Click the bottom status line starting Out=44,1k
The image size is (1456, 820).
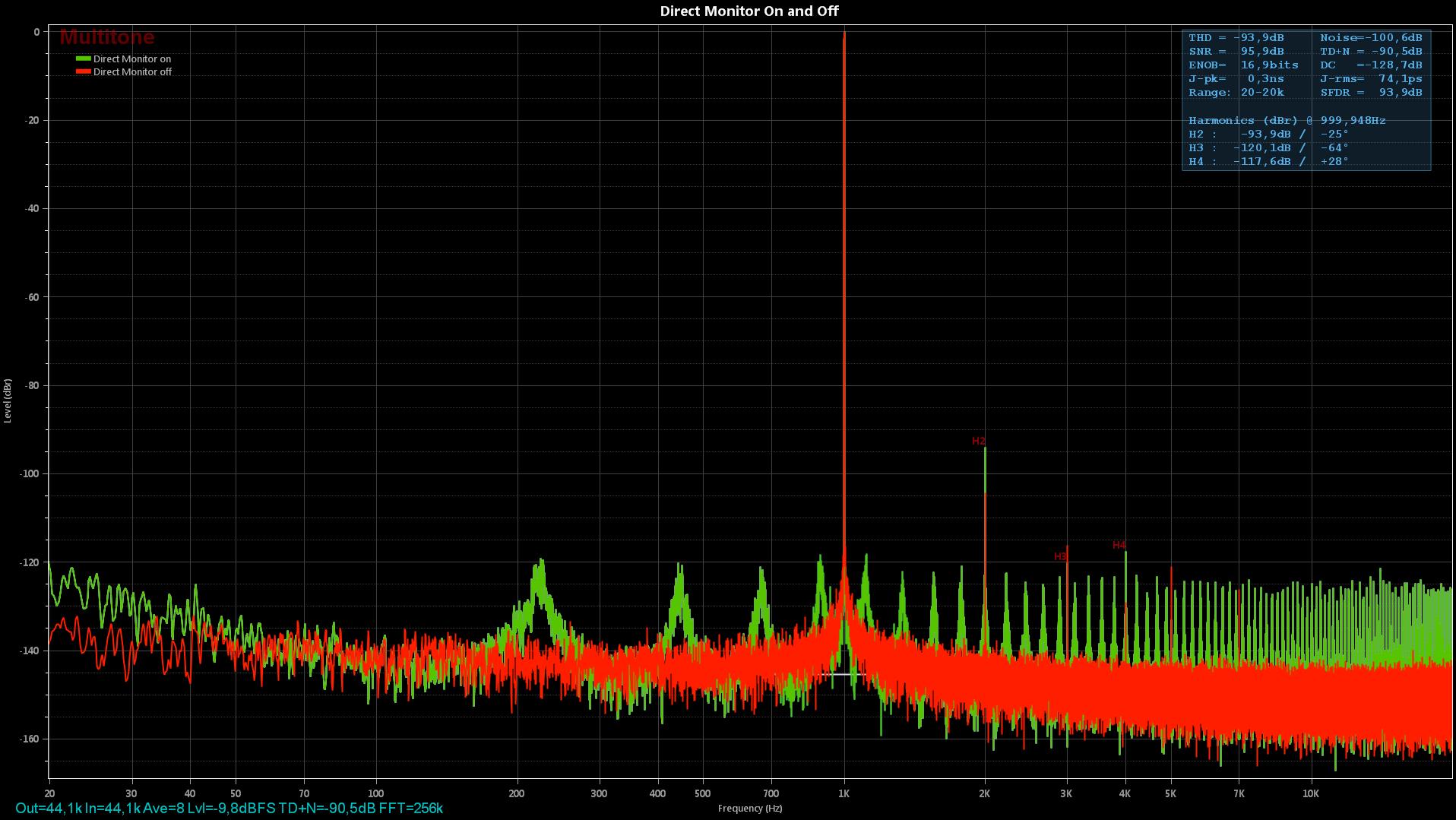(229, 808)
